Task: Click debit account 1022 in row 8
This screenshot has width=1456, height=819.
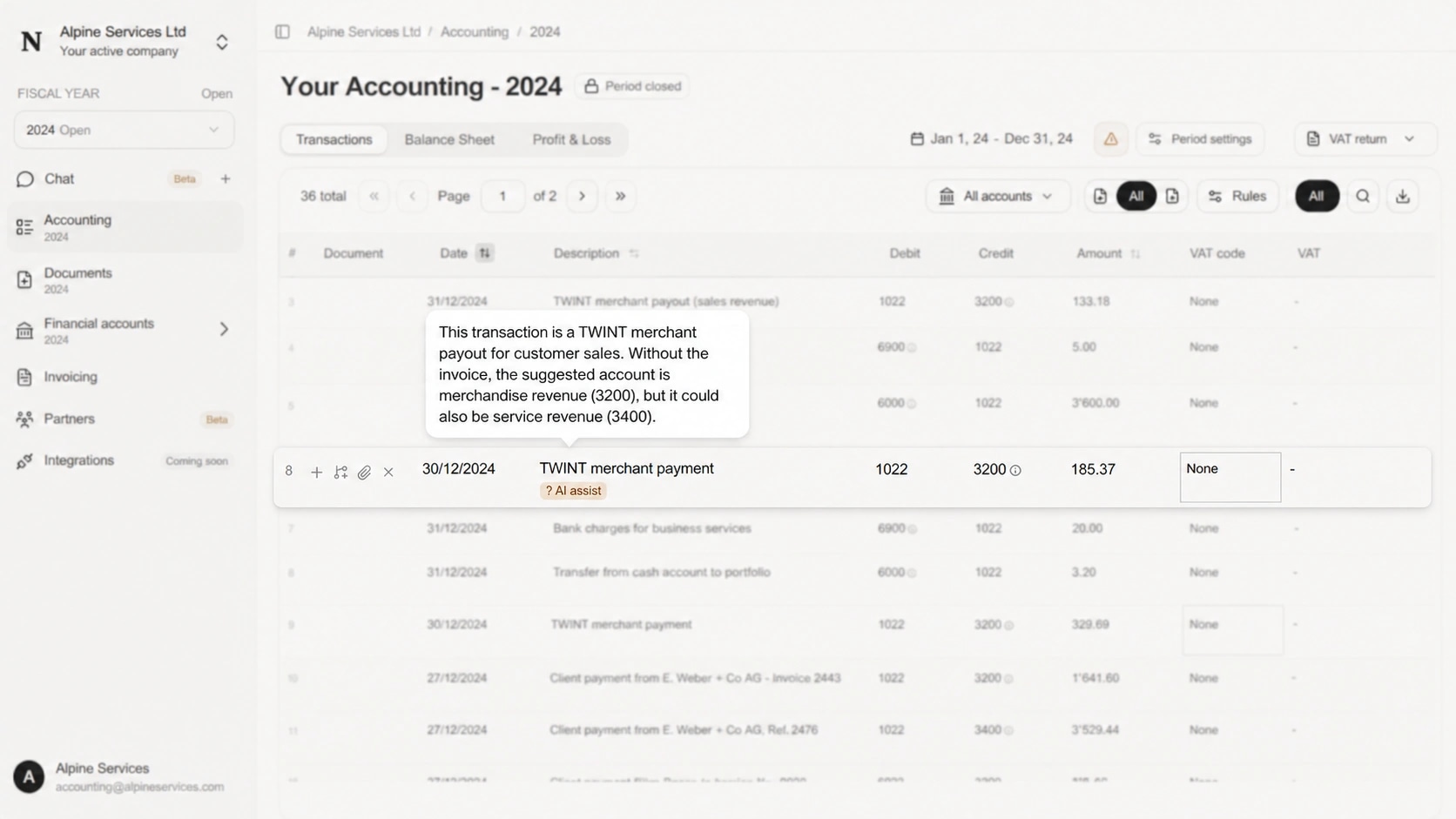Action: pos(892,470)
